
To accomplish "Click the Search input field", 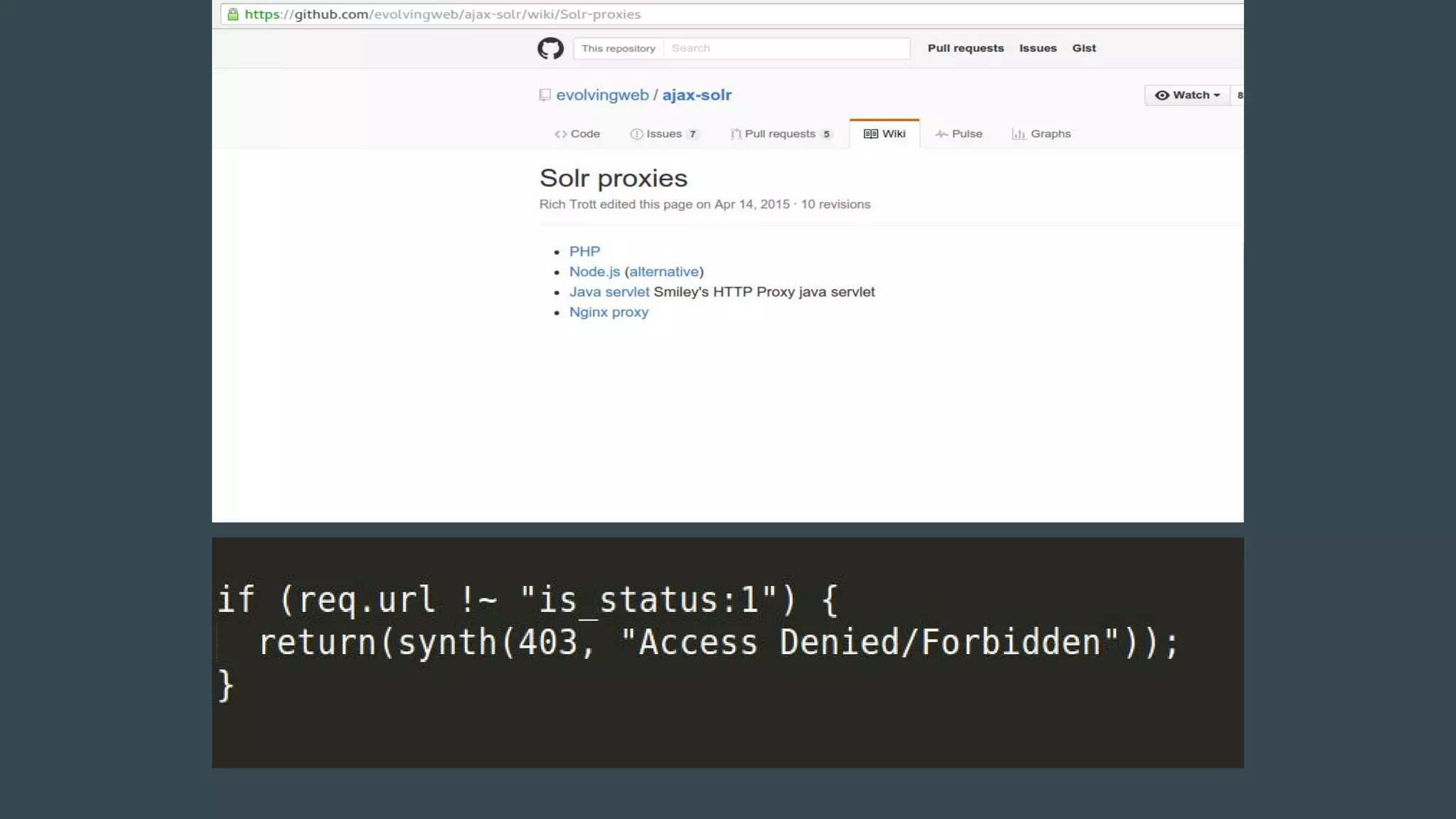I will 786,48.
